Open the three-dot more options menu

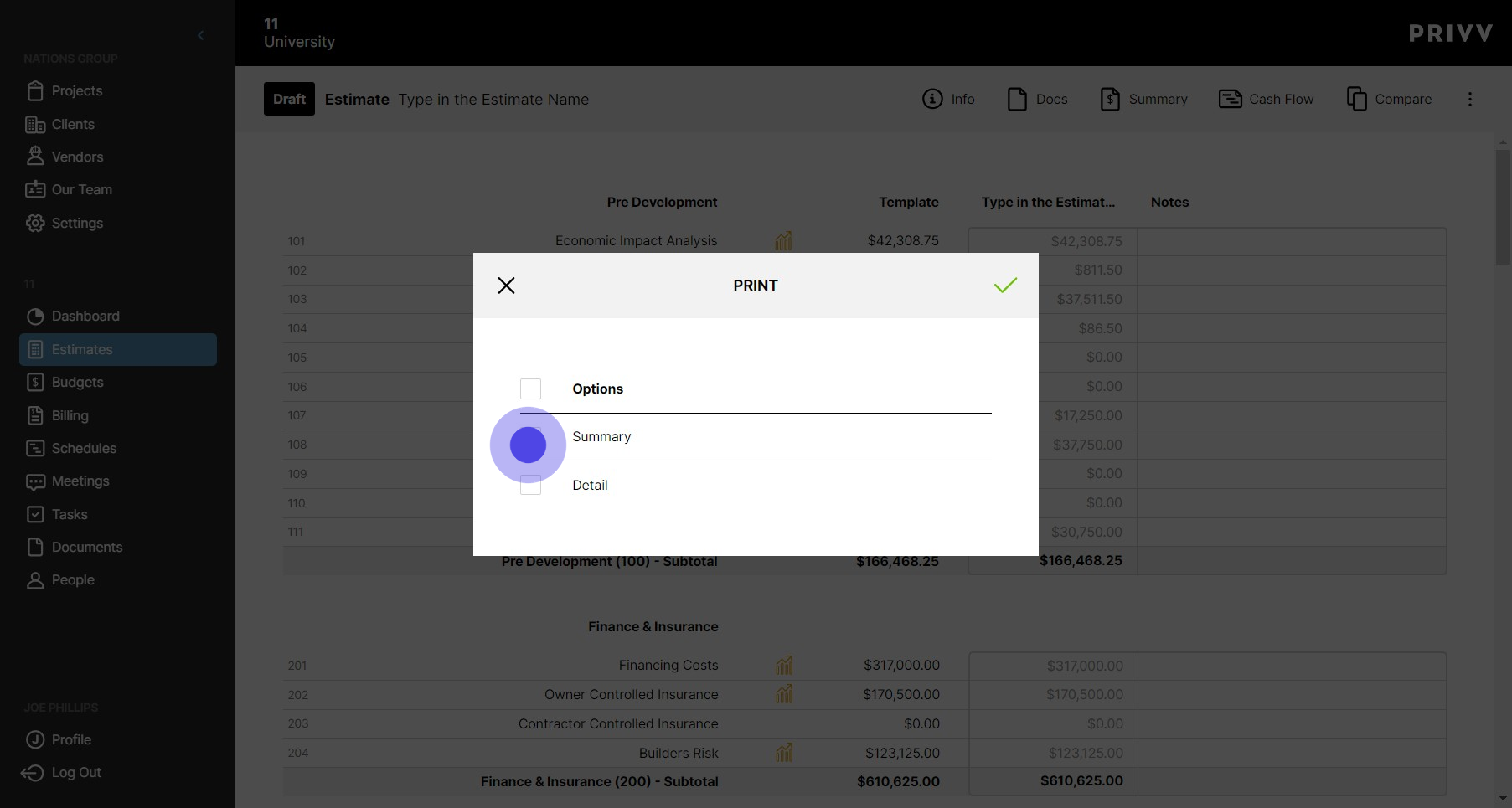click(x=1469, y=99)
